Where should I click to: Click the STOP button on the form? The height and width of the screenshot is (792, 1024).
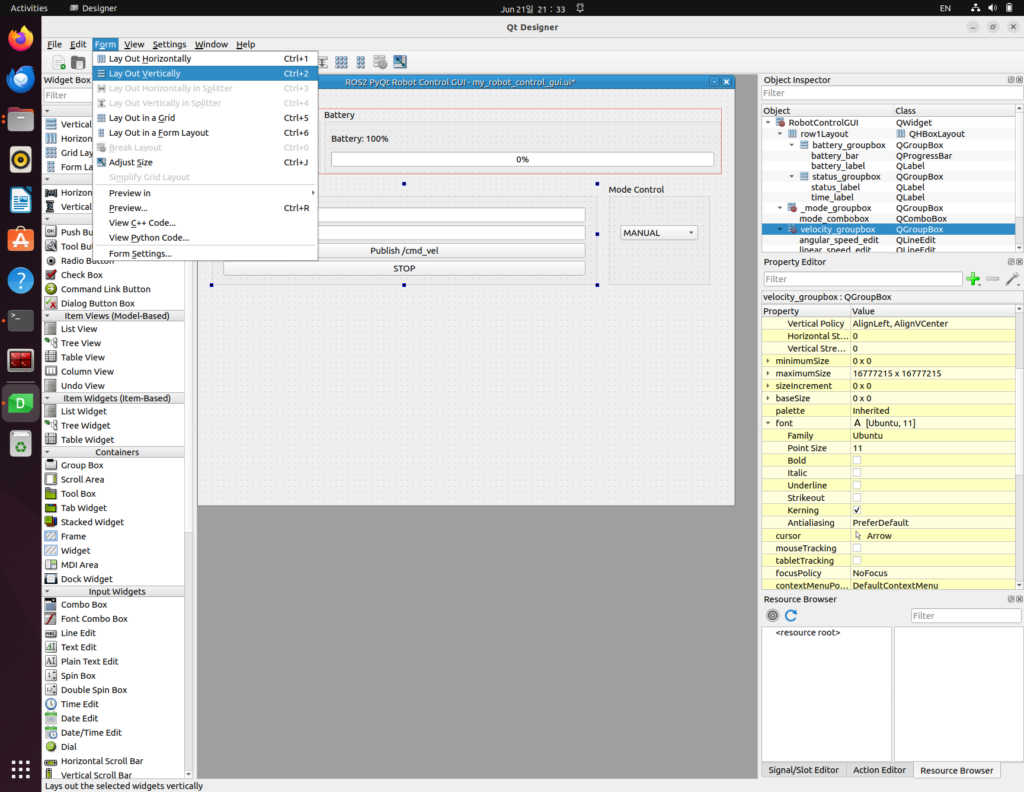pos(404,268)
